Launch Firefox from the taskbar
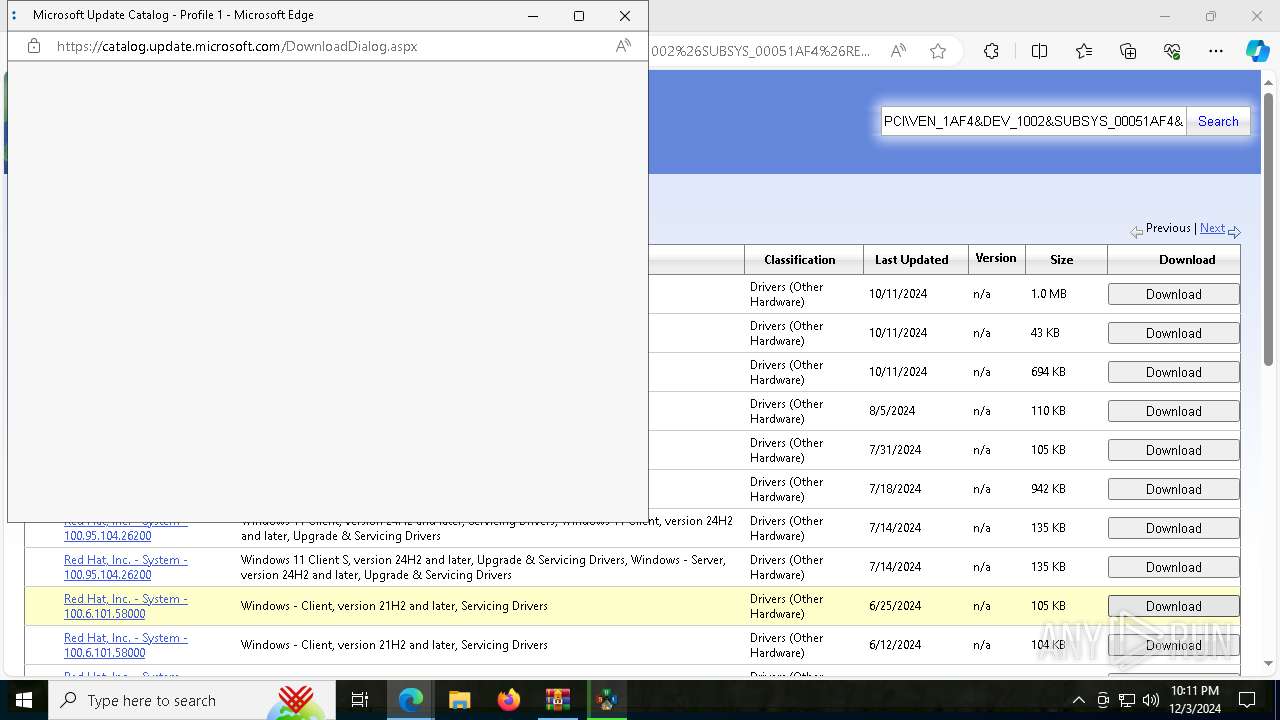The image size is (1280, 720). click(x=508, y=700)
